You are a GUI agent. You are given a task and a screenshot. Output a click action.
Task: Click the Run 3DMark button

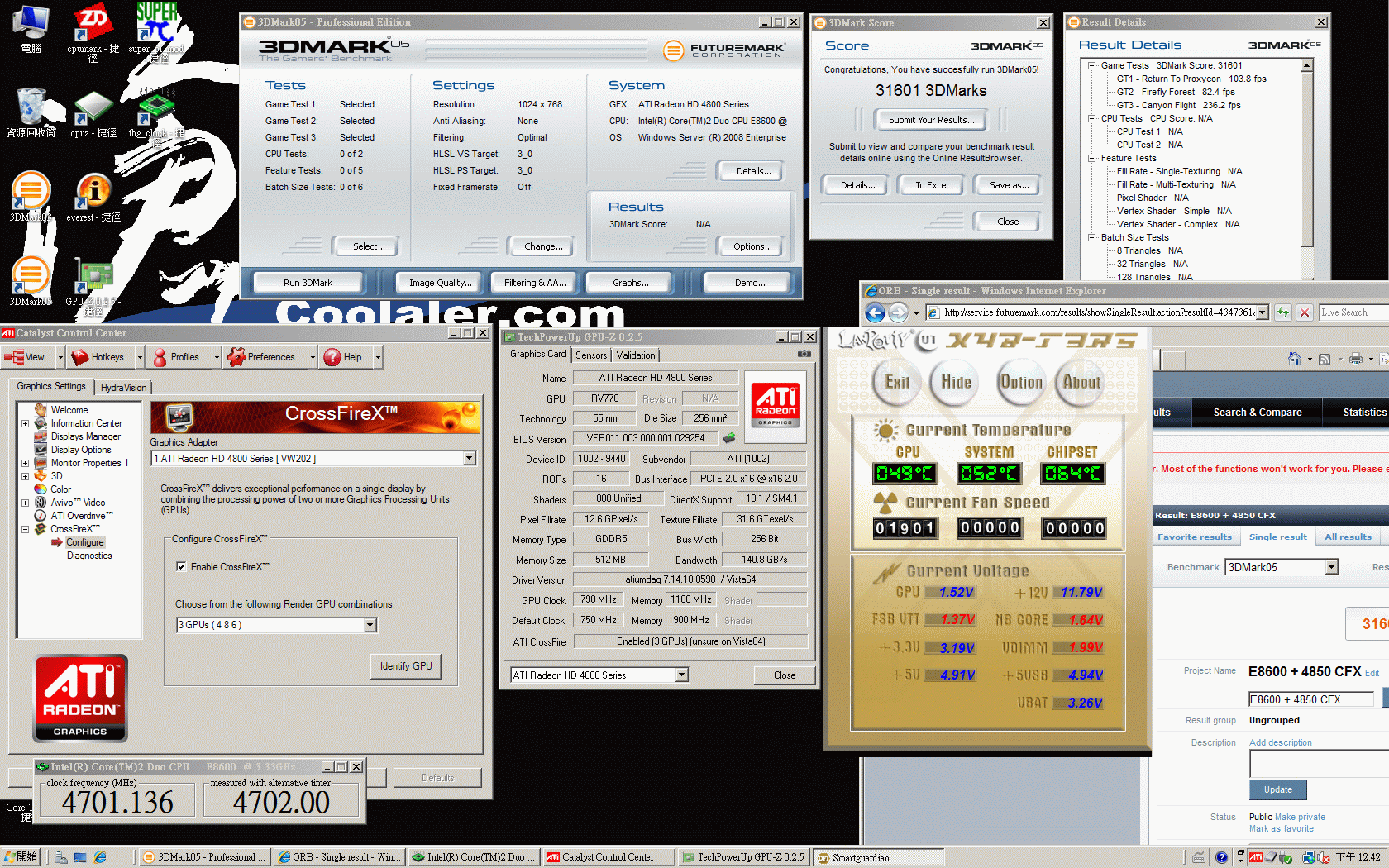point(308,283)
